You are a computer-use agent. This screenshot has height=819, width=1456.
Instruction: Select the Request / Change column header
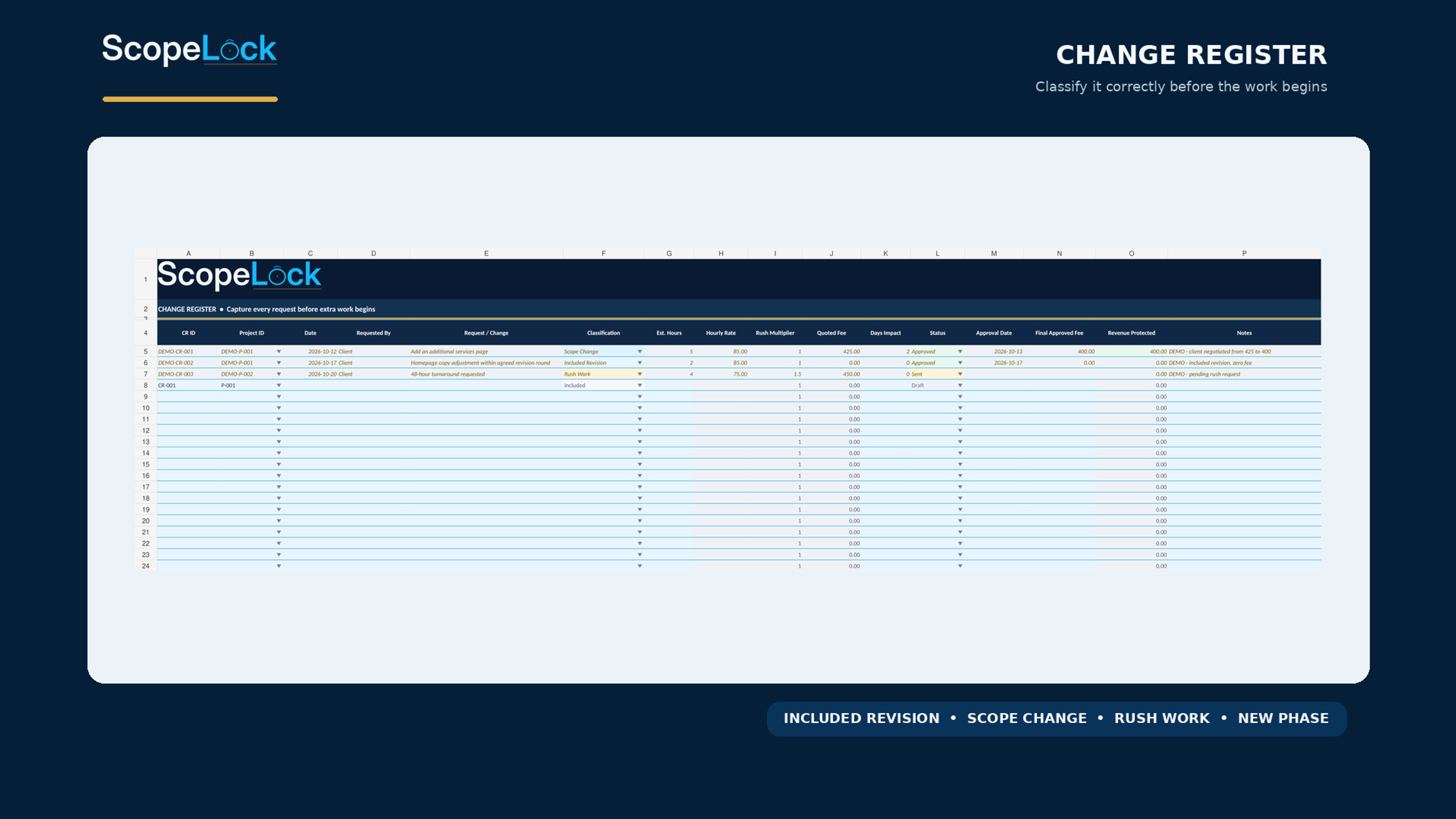486,333
